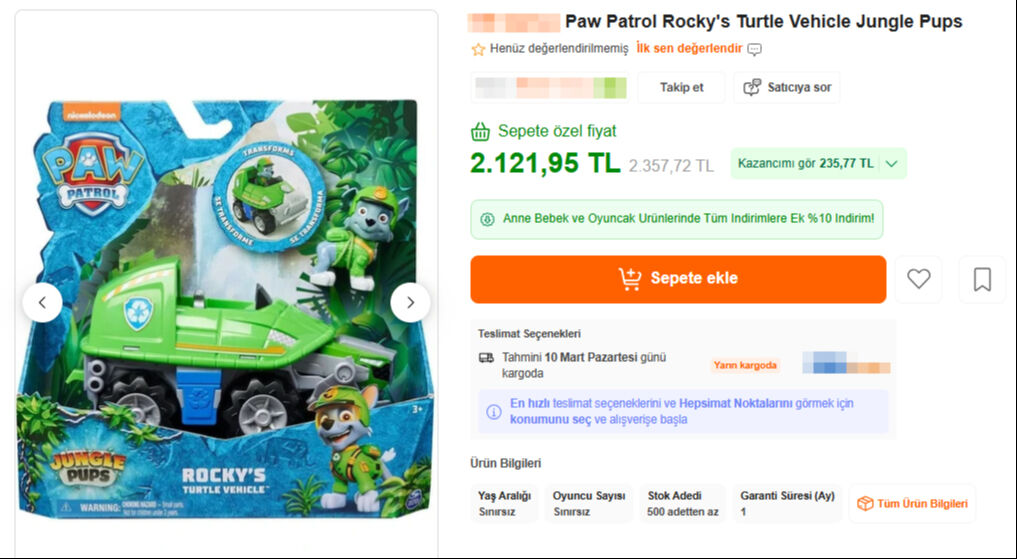The height and width of the screenshot is (559, 1017).
Task: Click the Yarın kargoda badge
Action: click(x=745, y=365)
